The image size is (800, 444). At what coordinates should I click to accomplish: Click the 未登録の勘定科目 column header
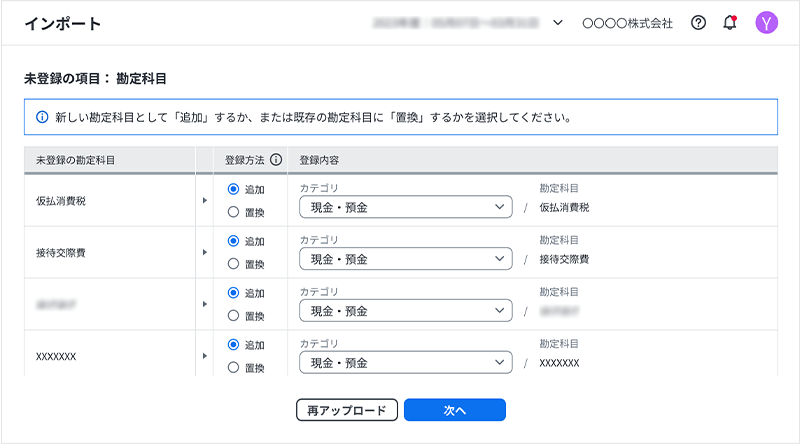[x=74, y=160]
